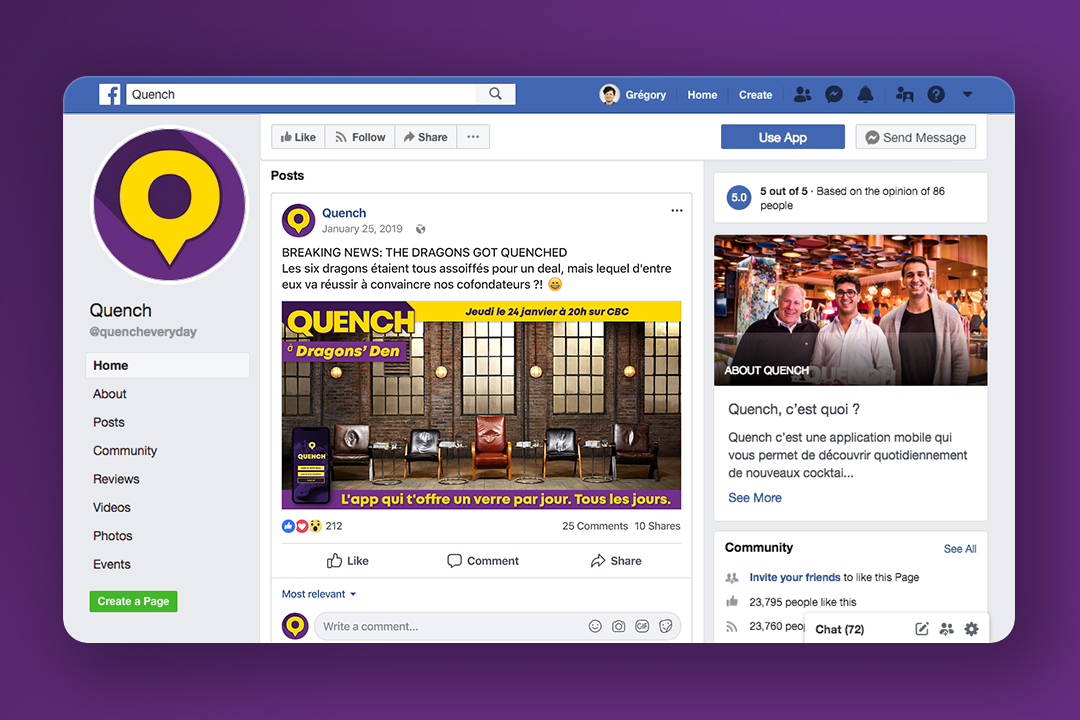Select Home in the page sidebar

tap(167, 365)
